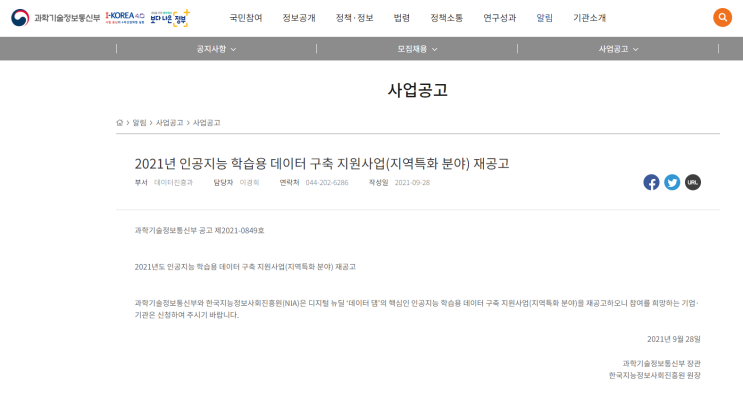Follow the 알림 breadcrumb link
Viewport: 743px width, 399px height.
(x=139, y=123)
